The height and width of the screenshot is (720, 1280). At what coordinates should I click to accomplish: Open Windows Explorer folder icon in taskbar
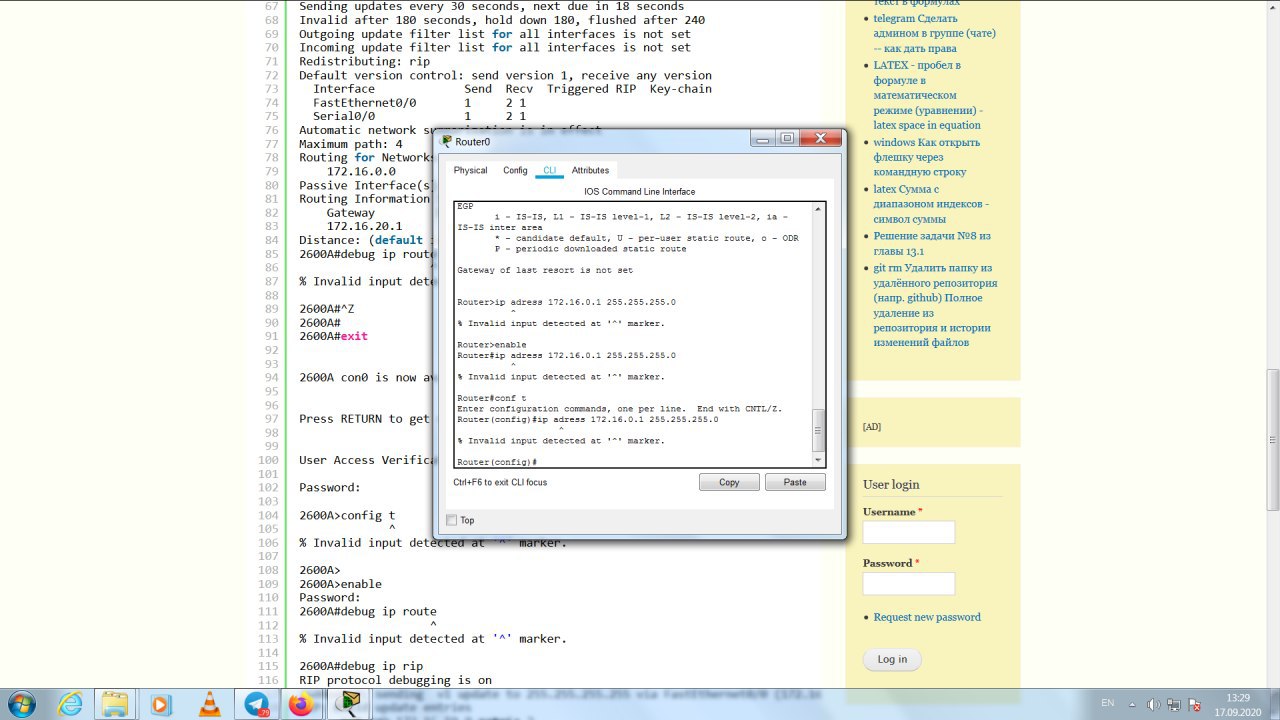coord(116,704)
